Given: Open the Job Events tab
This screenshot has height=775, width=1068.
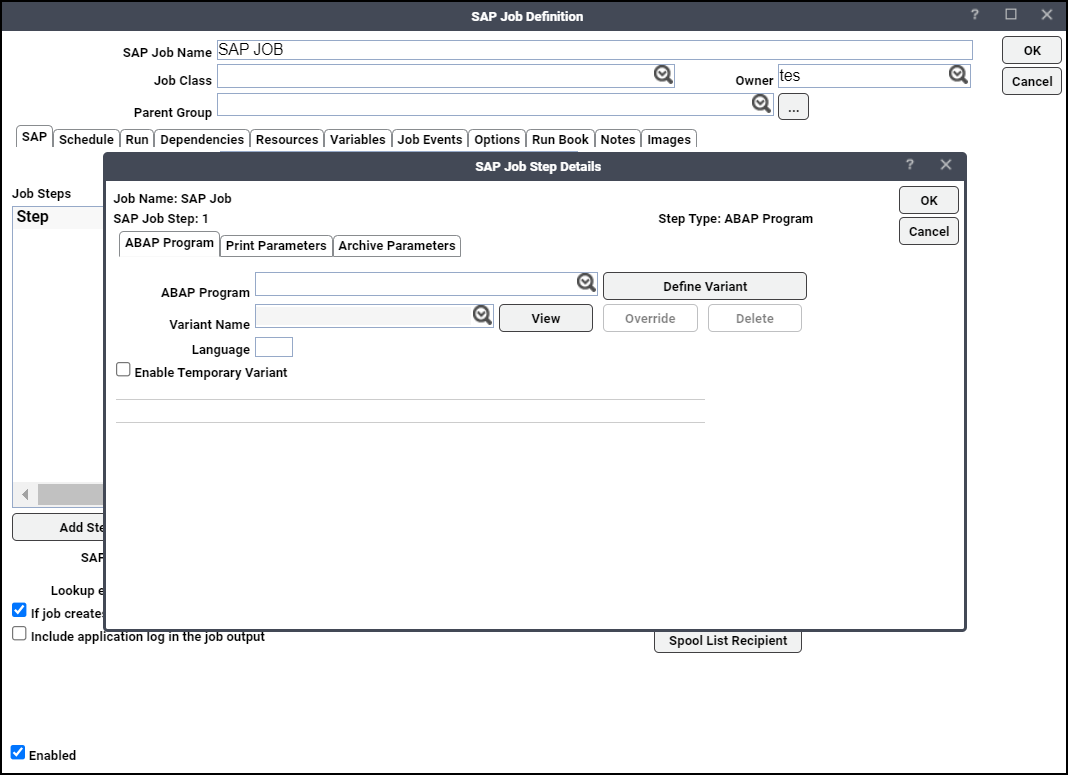Looking at the screenshot, I should coord(430,139).
